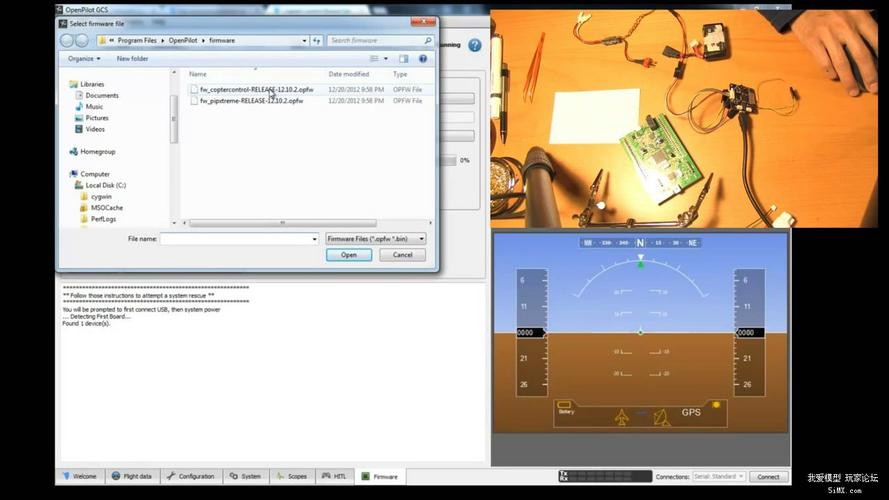Open Local Disk (C:)
Image resolution: width=889 pixels, height=500 pixels.
(x=105, y=185)
